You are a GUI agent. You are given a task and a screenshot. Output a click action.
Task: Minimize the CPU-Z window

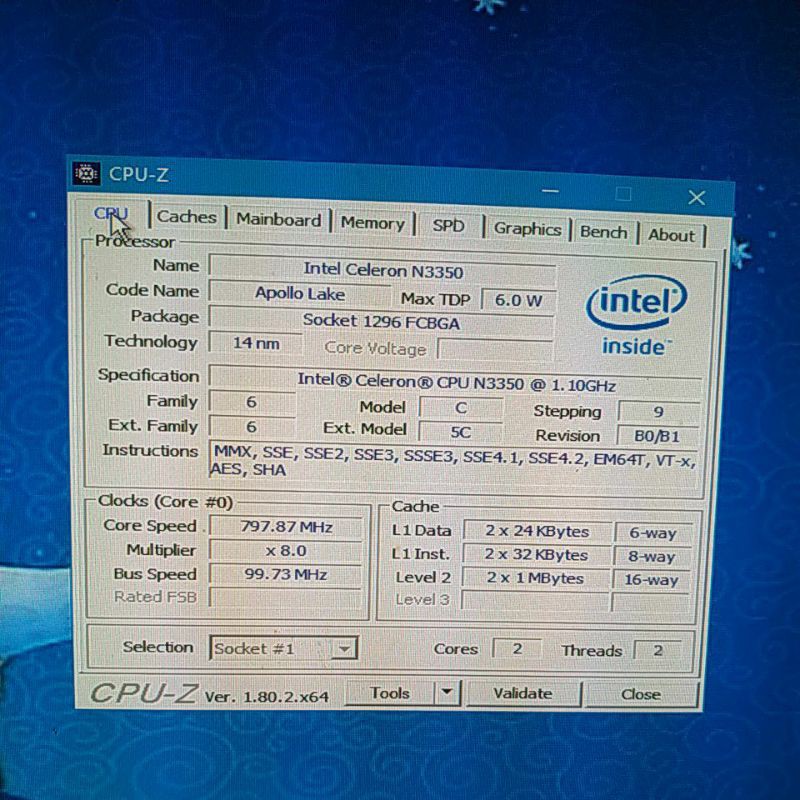point(550,190)
